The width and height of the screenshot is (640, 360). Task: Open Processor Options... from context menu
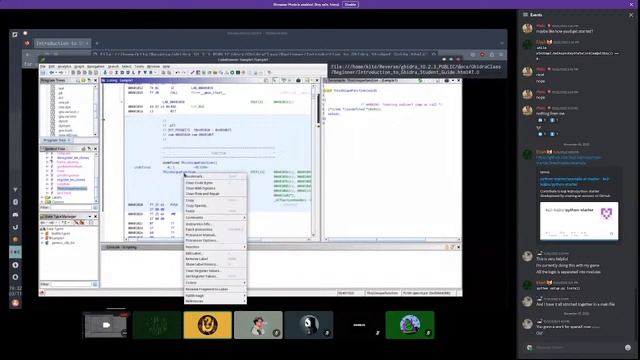click(x=215, y=240)
